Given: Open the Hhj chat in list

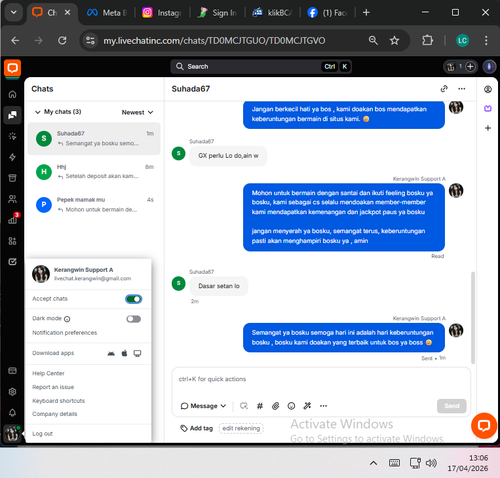Looking at the screenshot, I should click(94, 172).
